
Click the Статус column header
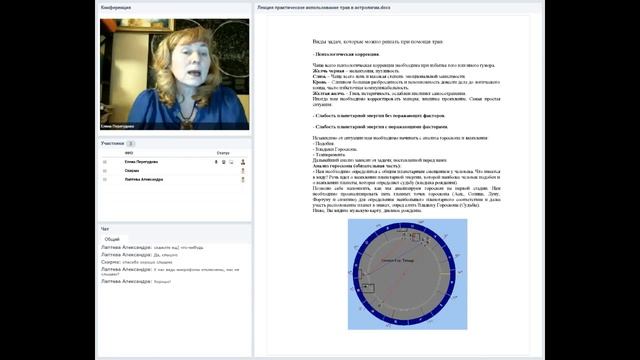pos(223,153)
